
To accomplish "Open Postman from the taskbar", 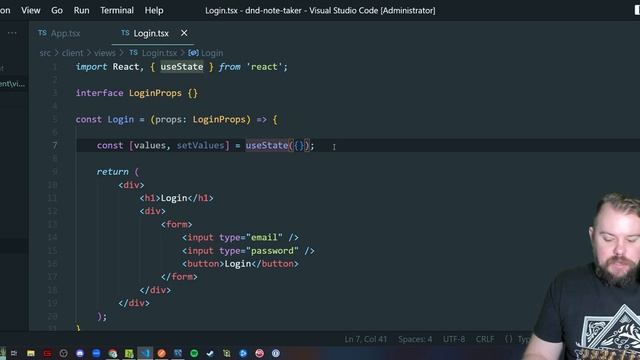I will point(162,353).
